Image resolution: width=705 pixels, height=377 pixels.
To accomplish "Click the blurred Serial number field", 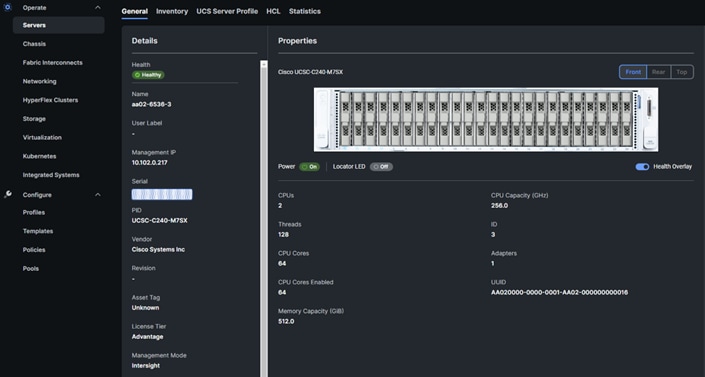I will pyautogui.click(x=162, y=194).
